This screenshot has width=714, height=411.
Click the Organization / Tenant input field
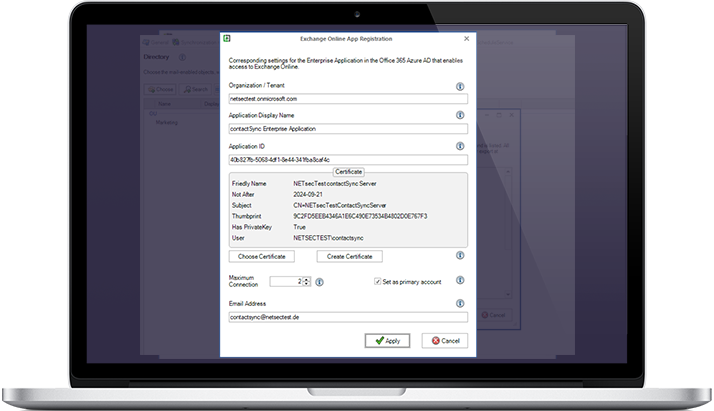pyautogui.click(x=348, y=99)
